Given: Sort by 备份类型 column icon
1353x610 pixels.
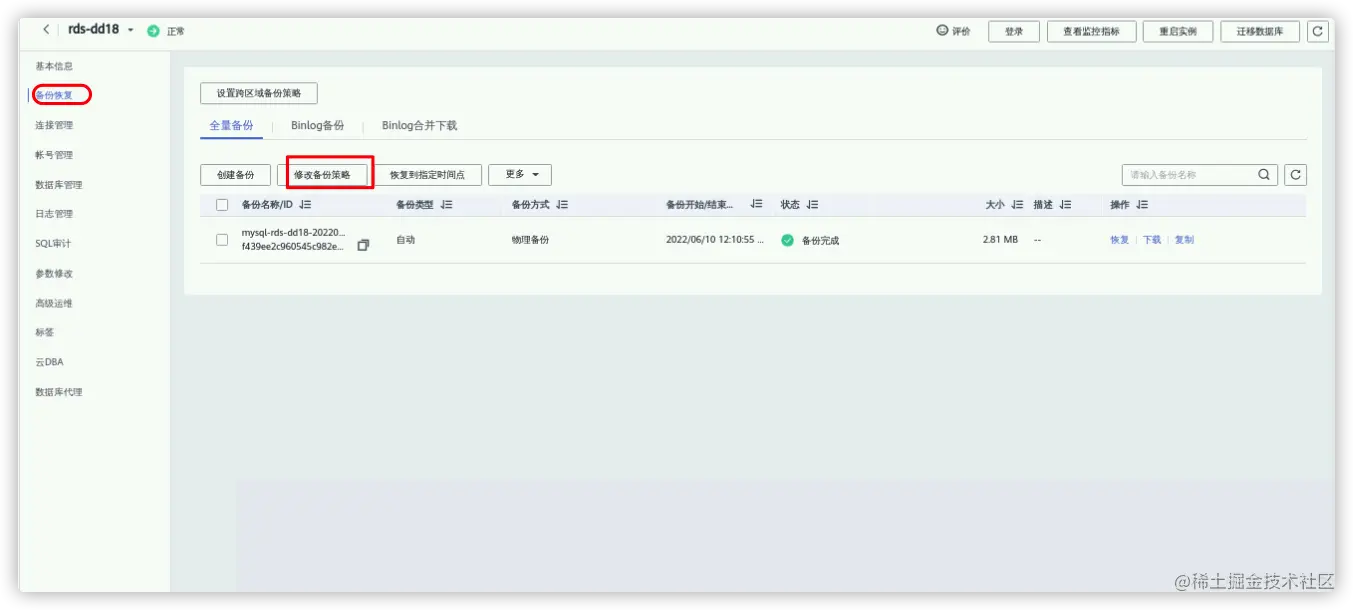Looking at the screenshot, I should coord(446,205).
